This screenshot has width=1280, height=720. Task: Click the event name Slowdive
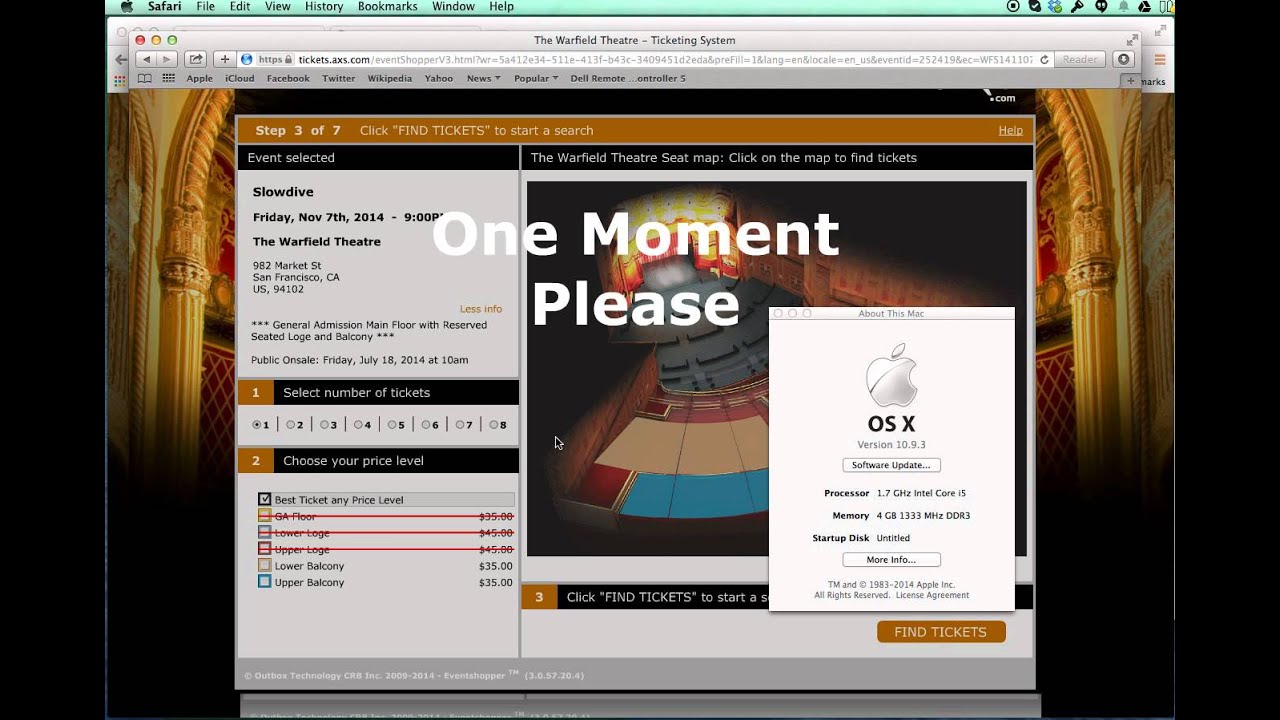coord(283,192)
